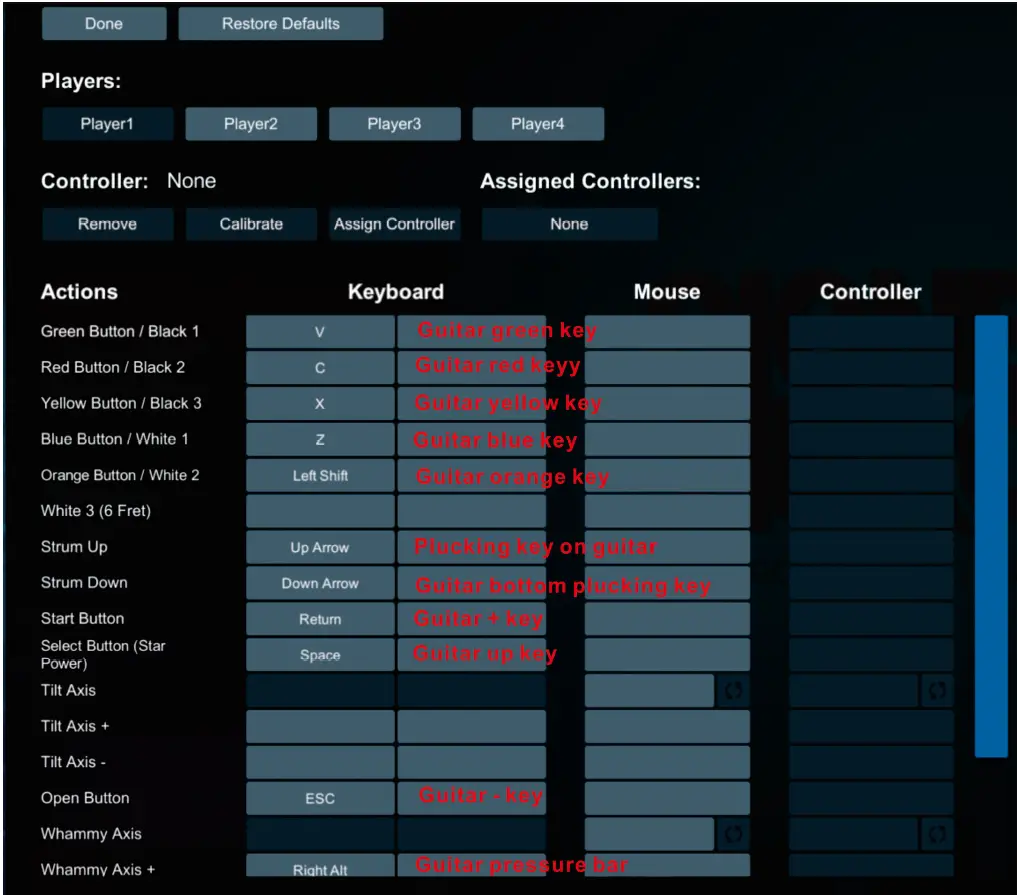Set controller binding for Tilt Axis -

(871, 763)
